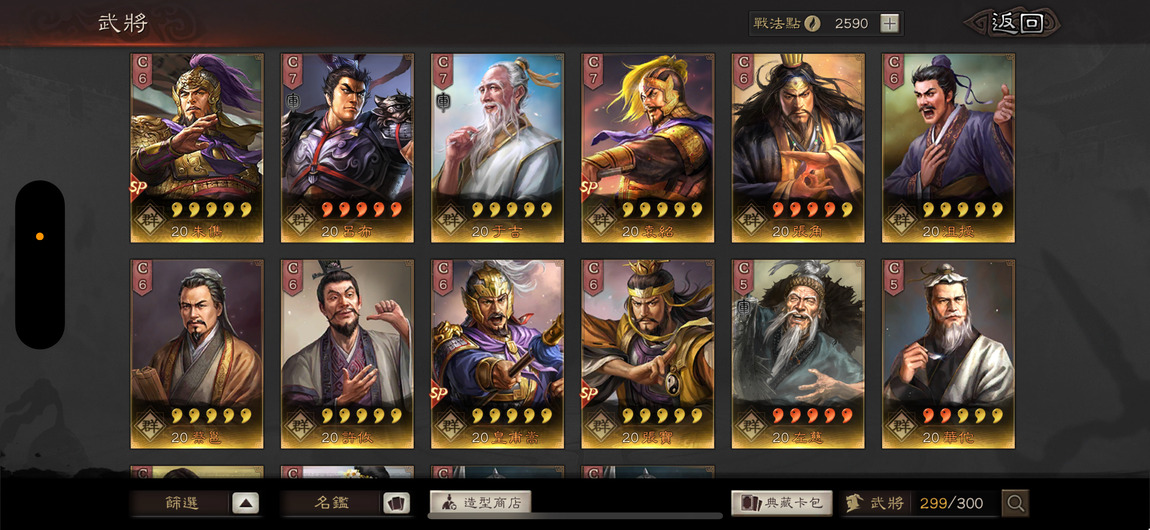Open the magnifier search icon
Viewport: 1150px width, 530px height.
[x=1015, y=503]
